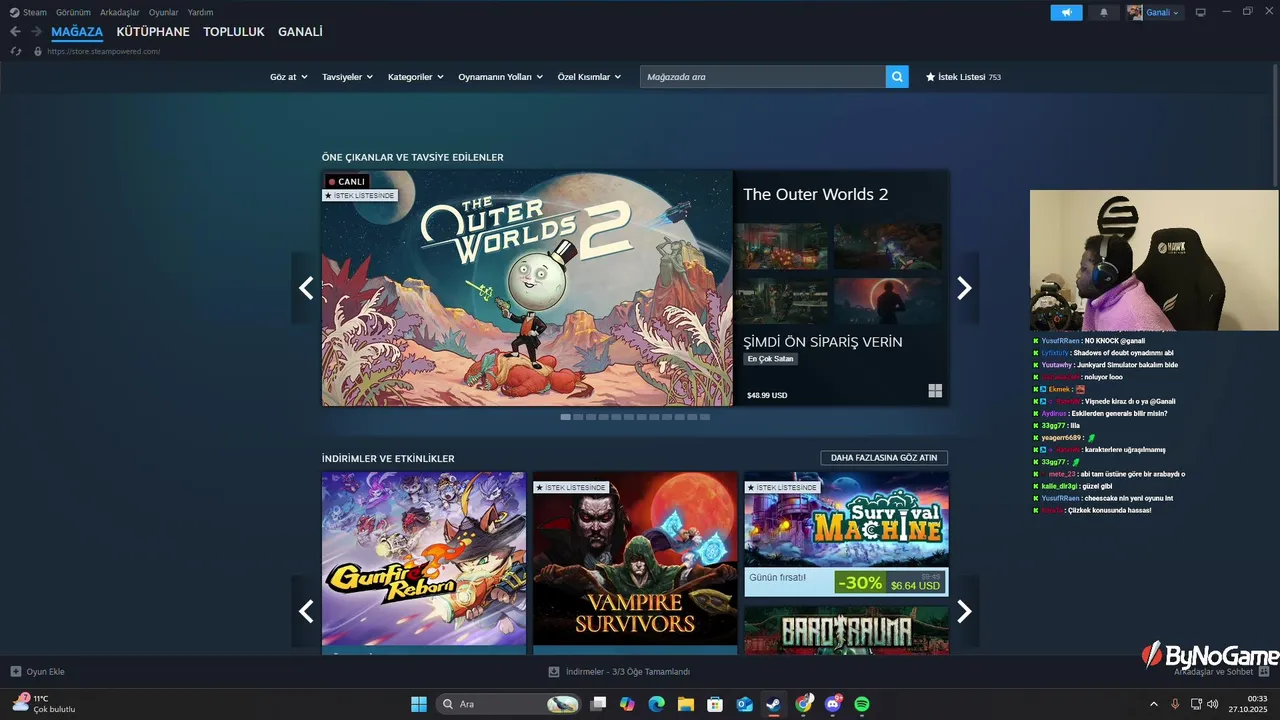1280x720 pixels.
Task: Expand the Özel Kısımlar dropdown
Action: point(589,77)
